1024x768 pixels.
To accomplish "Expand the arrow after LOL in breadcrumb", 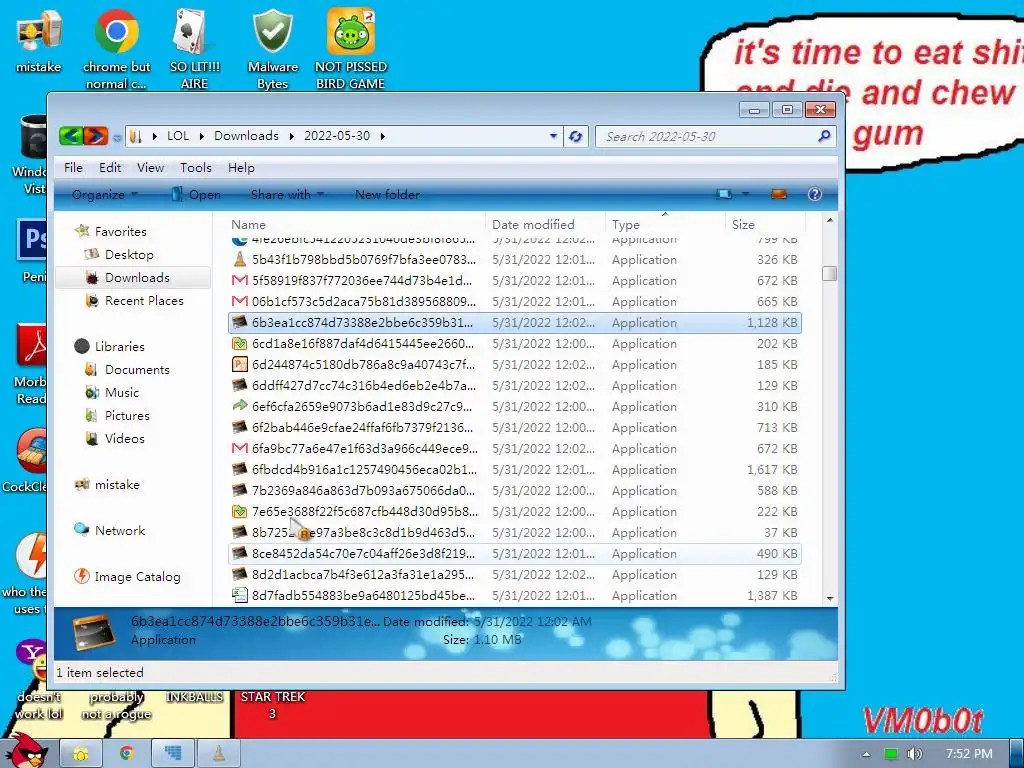I will 201,136.
